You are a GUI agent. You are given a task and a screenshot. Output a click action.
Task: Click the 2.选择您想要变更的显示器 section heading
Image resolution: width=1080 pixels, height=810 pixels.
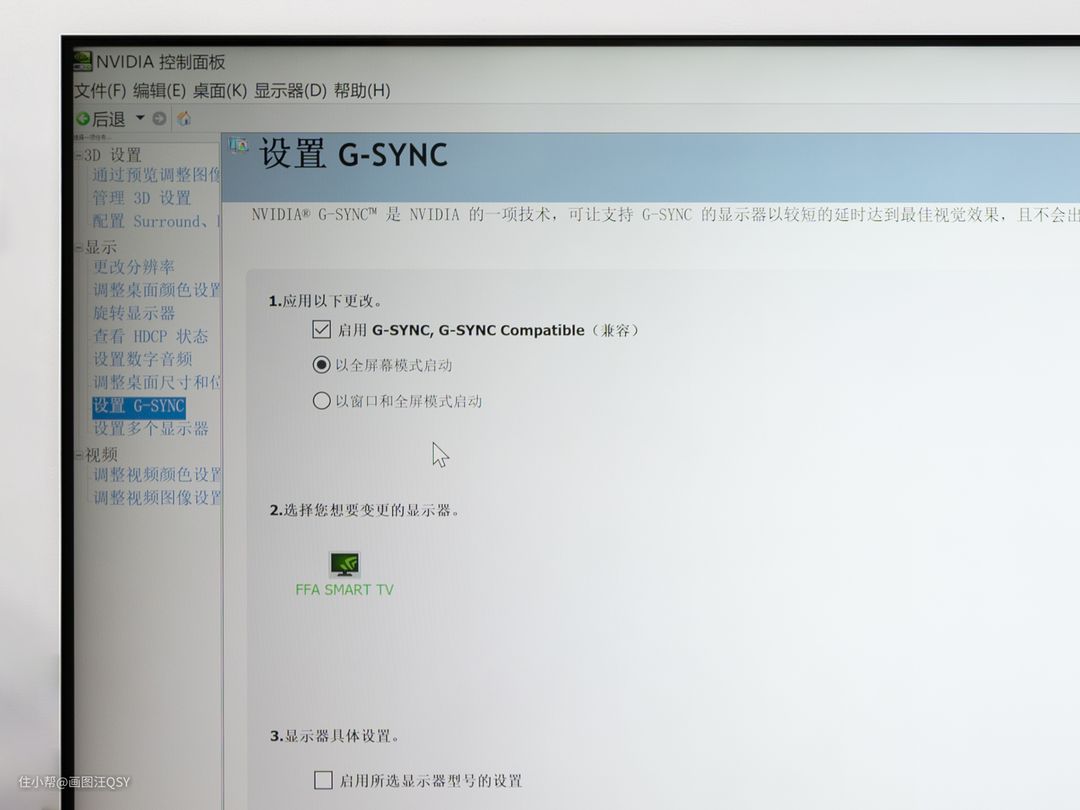point(364,510)
